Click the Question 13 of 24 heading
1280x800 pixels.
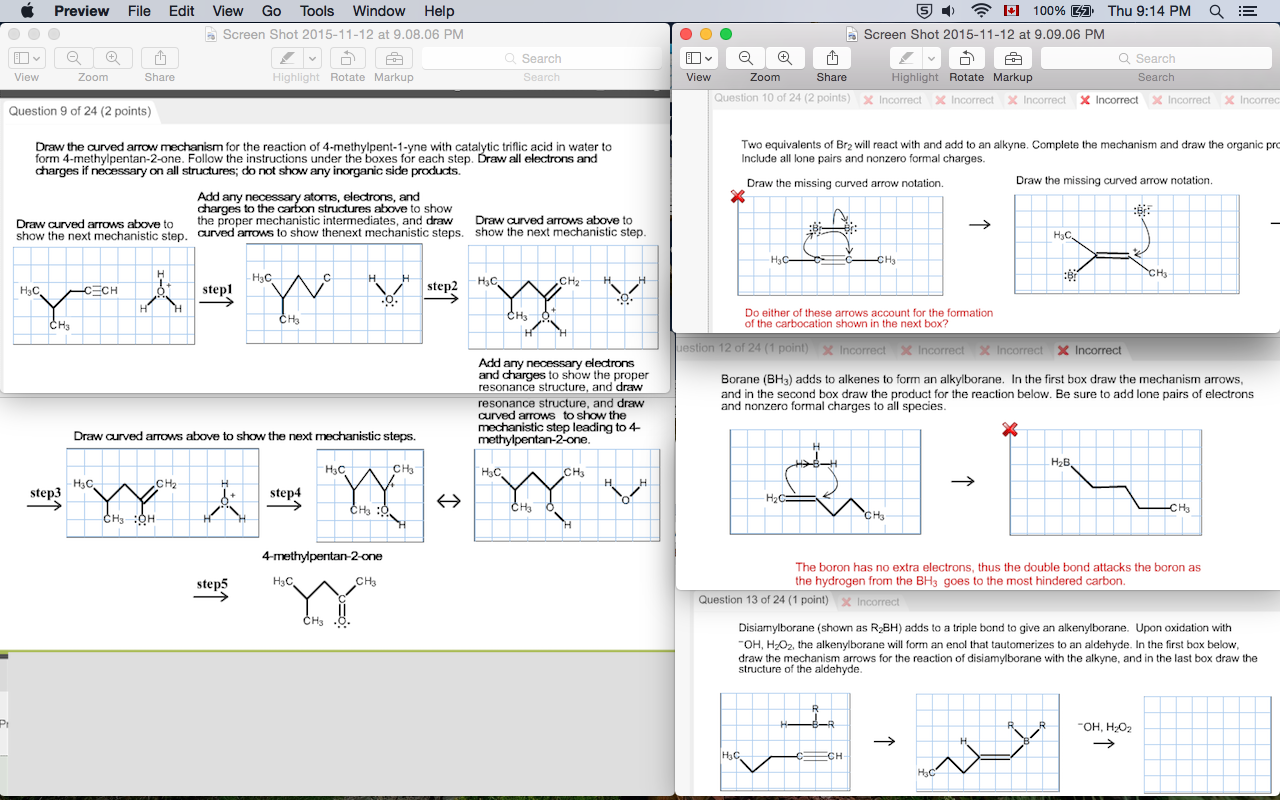click(763, 600)
